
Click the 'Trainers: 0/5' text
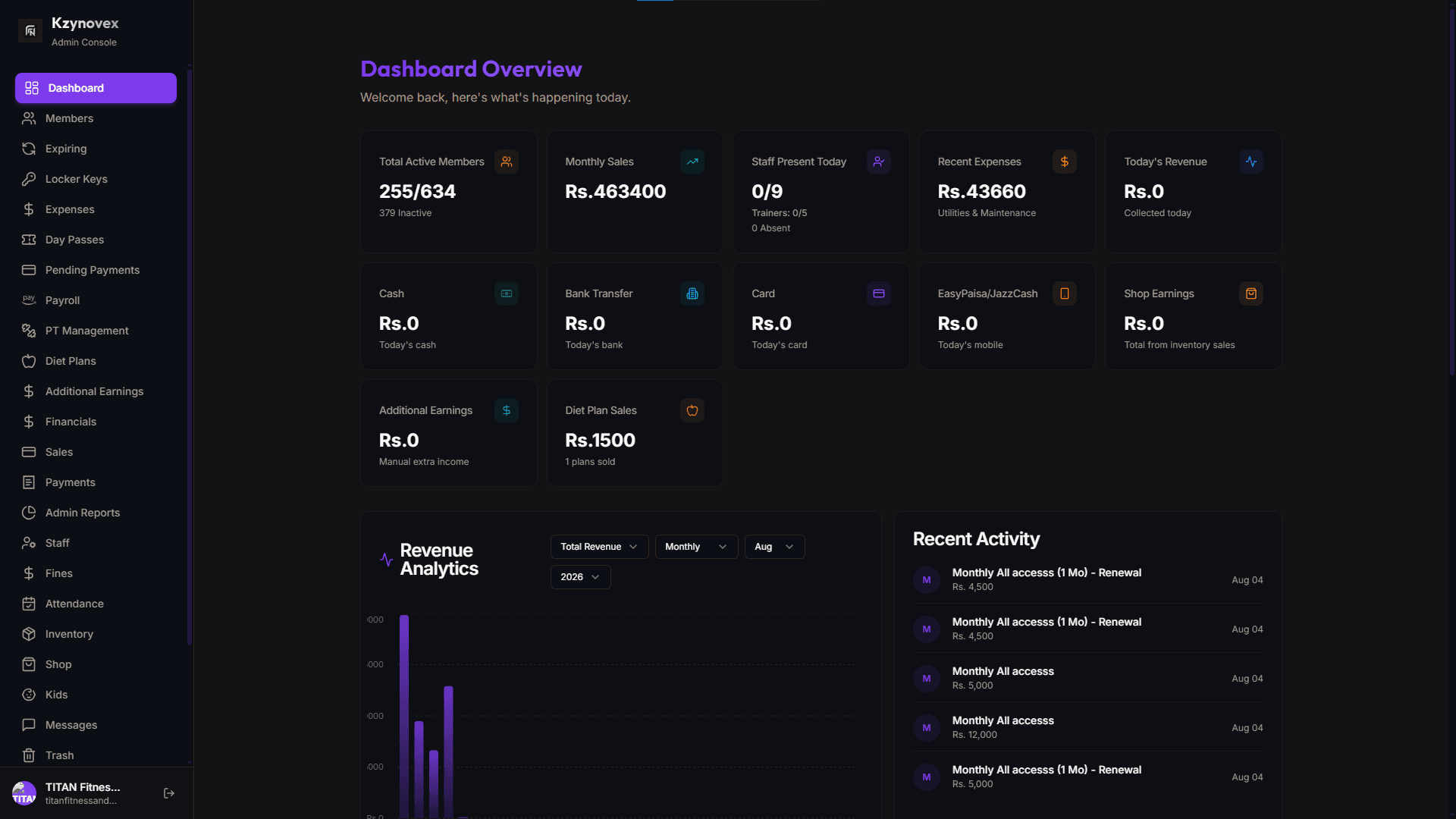click(779, 213)
